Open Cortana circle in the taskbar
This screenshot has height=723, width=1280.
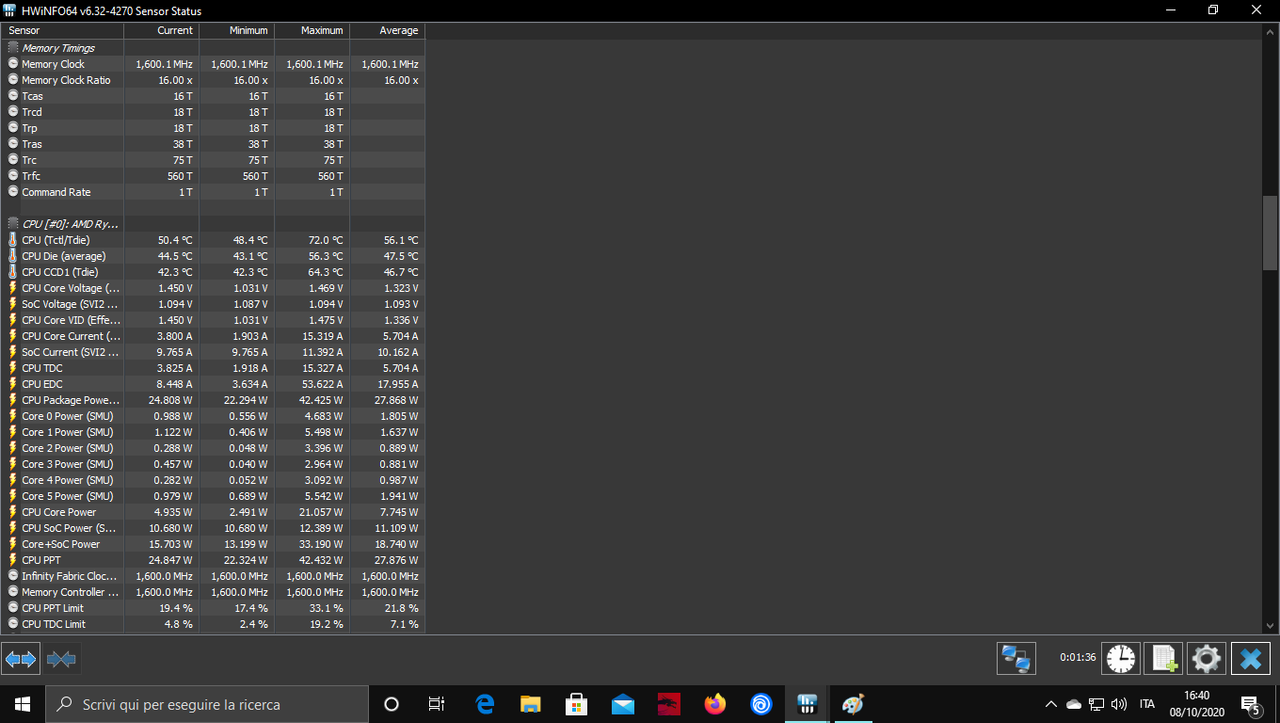392,704
